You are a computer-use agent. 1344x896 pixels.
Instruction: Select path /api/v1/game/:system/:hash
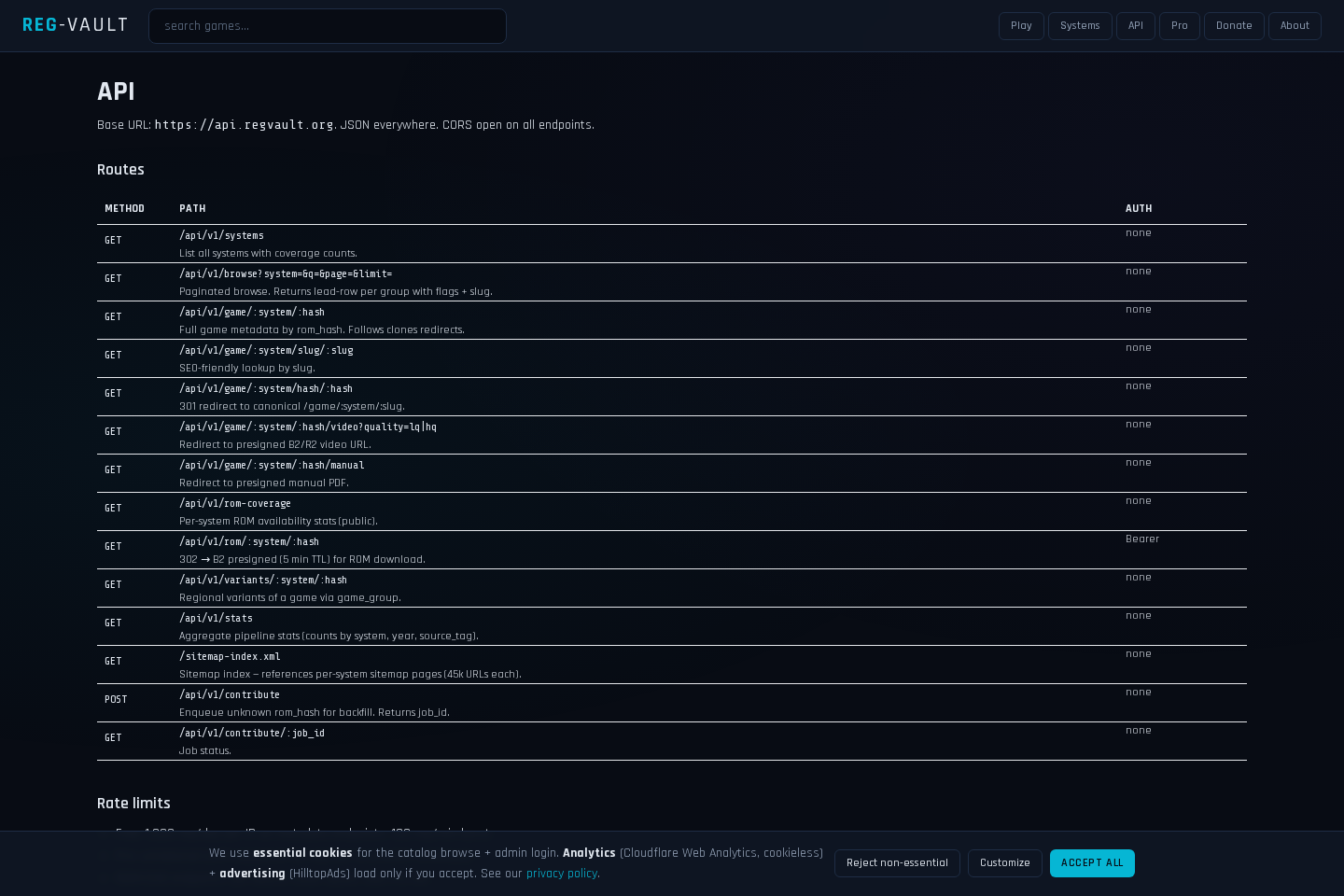[252, 313]
